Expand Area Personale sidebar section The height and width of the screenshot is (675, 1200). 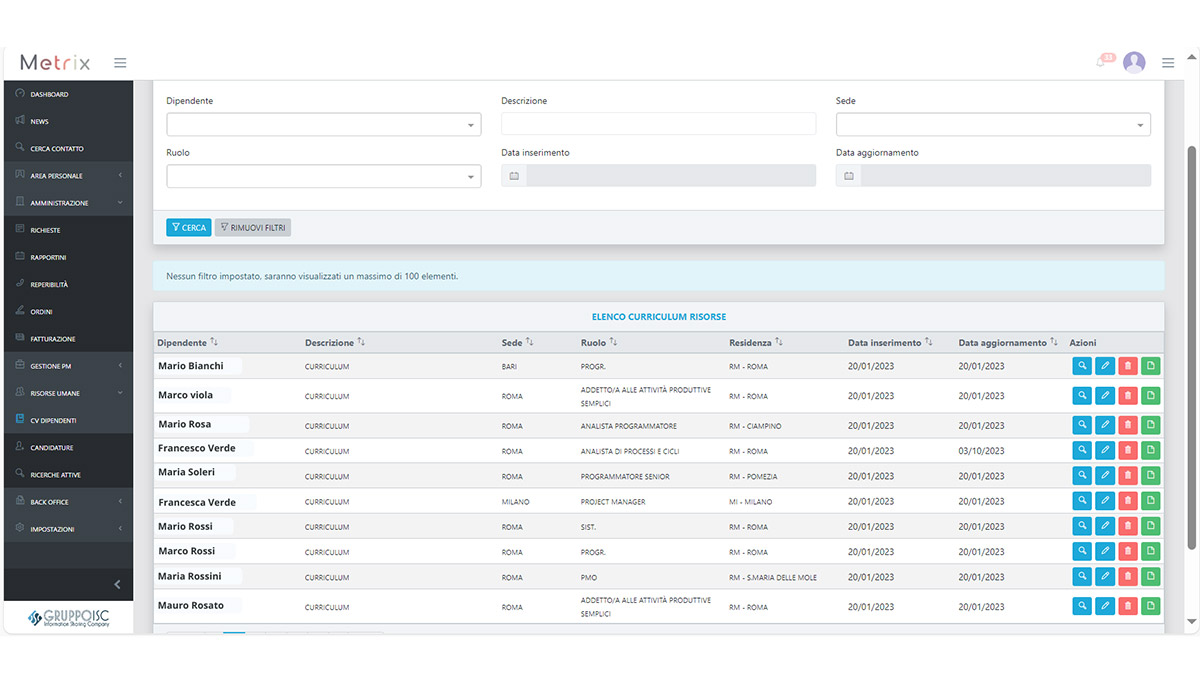(68, 176)
